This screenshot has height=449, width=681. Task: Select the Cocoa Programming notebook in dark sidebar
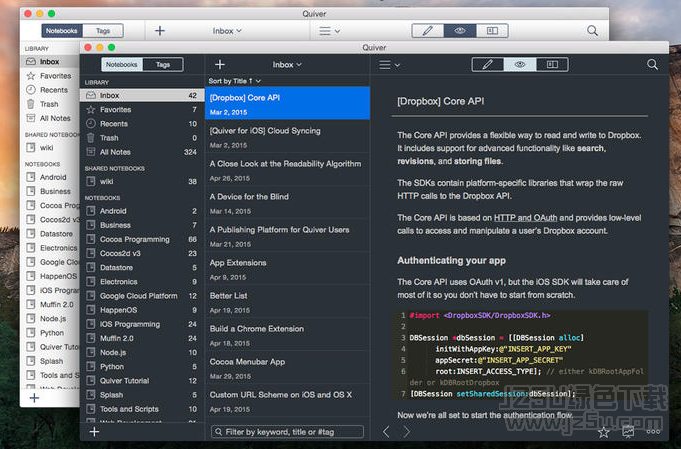click(135, 239)
